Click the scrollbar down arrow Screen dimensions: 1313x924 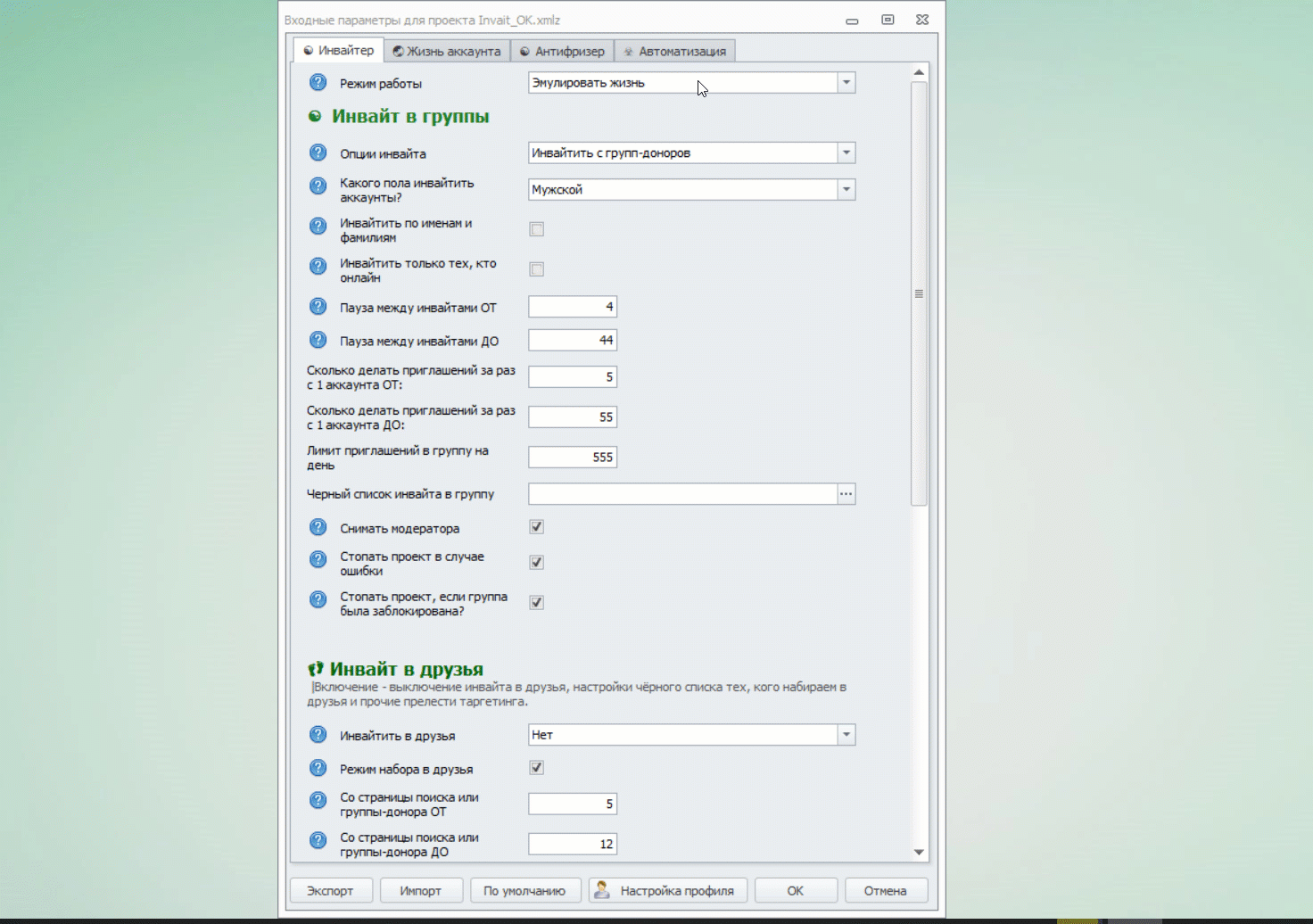point(919,852)
